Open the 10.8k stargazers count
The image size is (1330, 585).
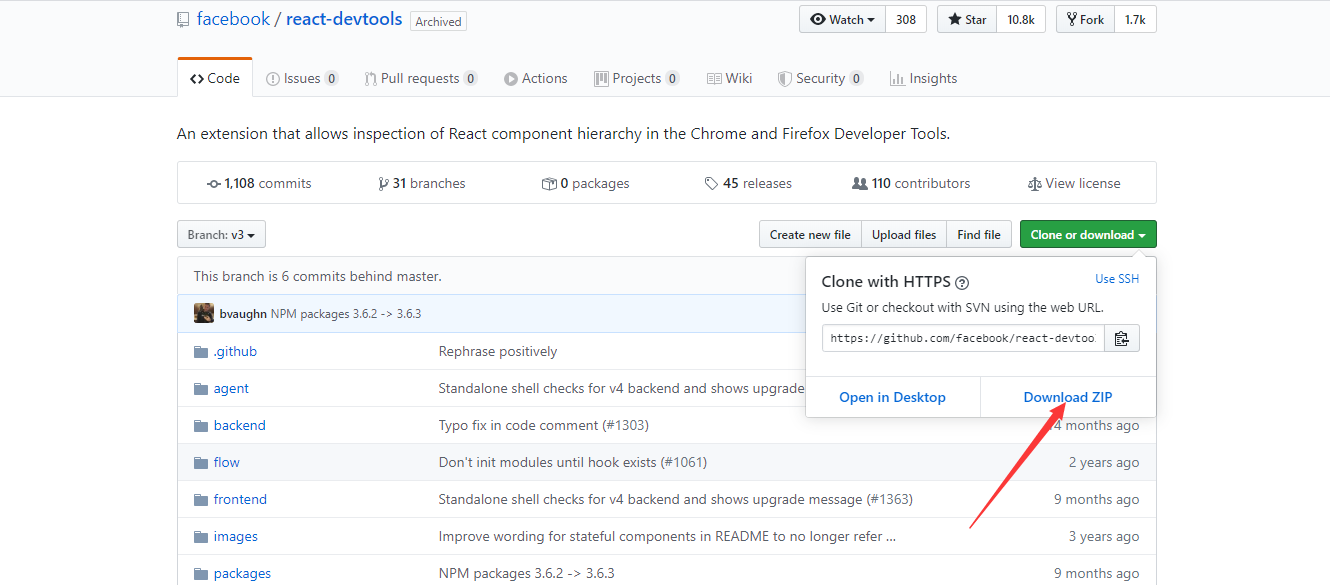tap(1021, 19)
